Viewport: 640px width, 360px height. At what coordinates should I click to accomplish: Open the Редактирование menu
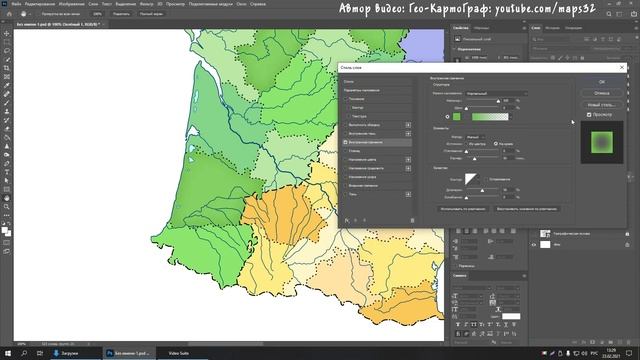click(x=40, y=4)
